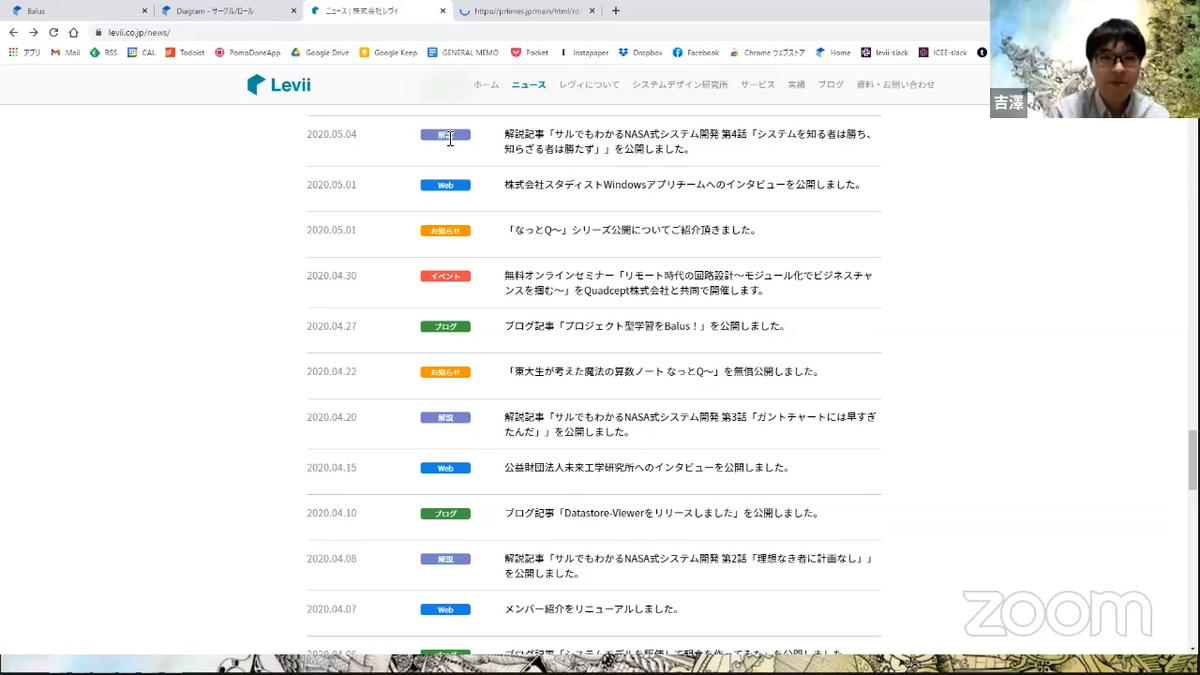Click the browser forward arrow

point(33,32)
